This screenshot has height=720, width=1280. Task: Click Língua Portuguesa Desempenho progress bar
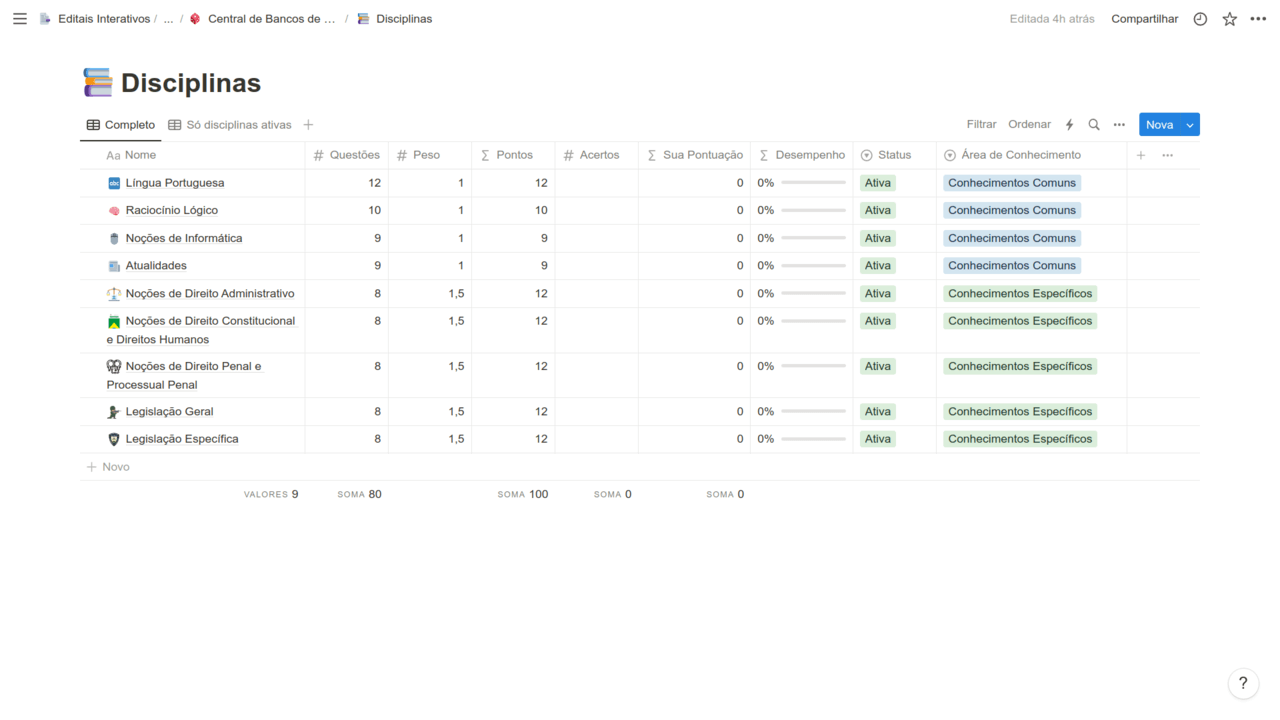(x=813, y=183)
